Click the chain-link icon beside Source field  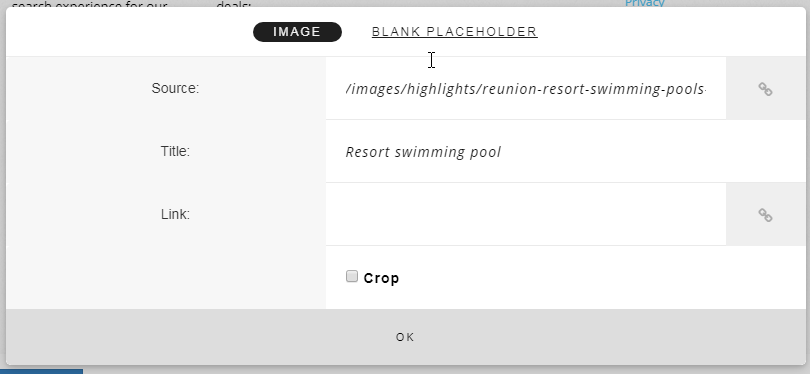pos(765,89)
